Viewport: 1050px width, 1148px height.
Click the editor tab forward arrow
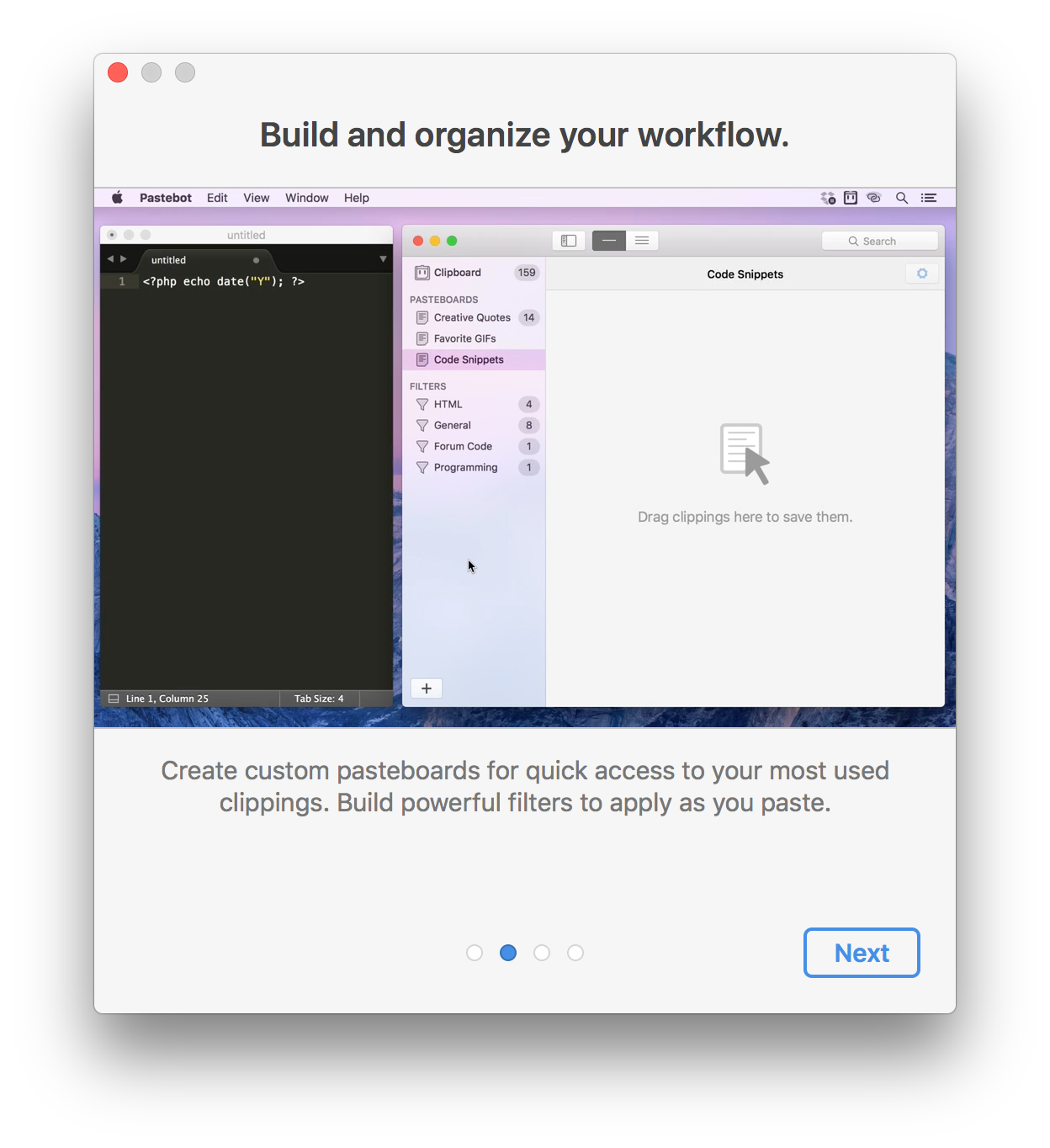pos(124,259)
